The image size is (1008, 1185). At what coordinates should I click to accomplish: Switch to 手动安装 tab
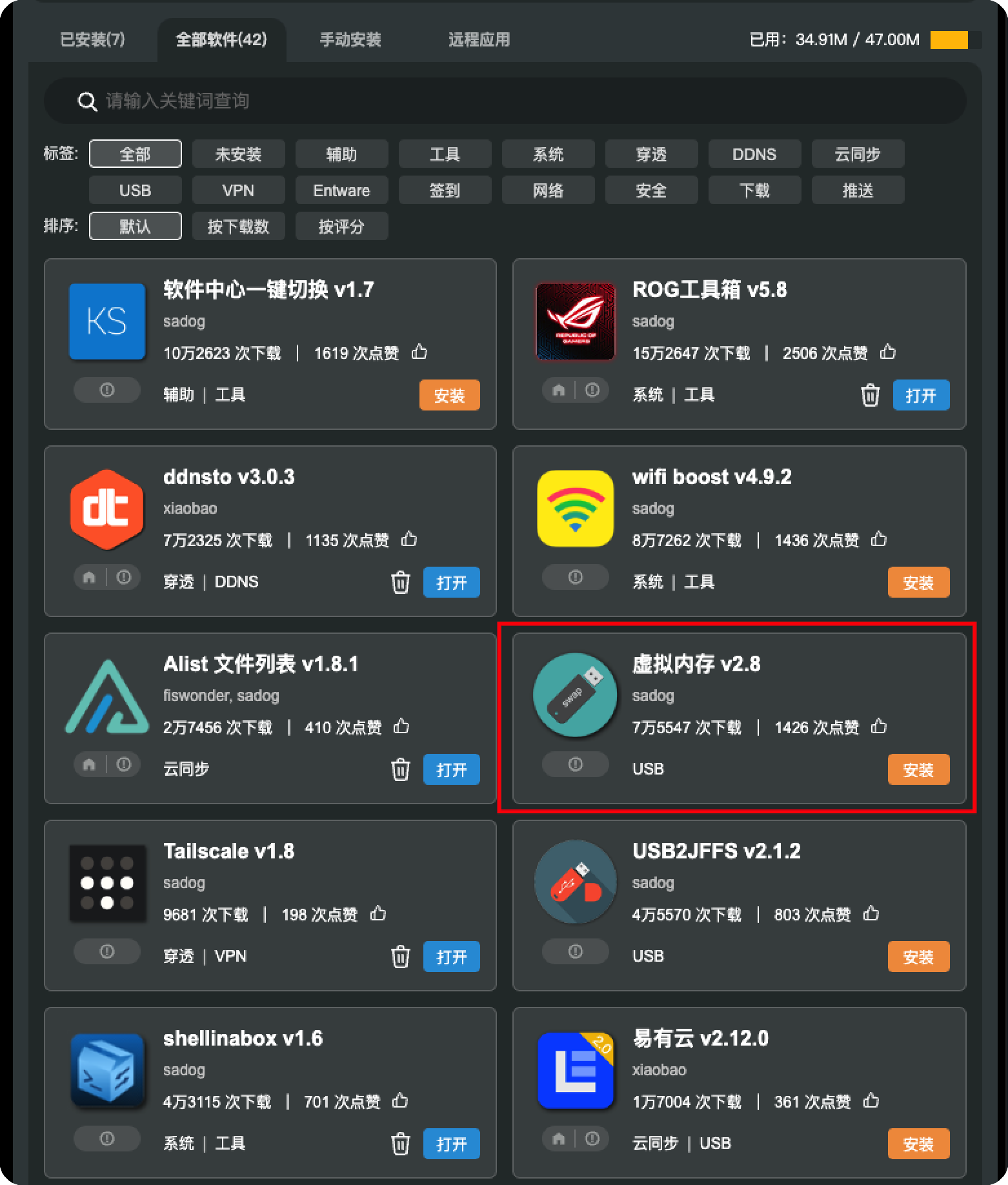point(350,40)
